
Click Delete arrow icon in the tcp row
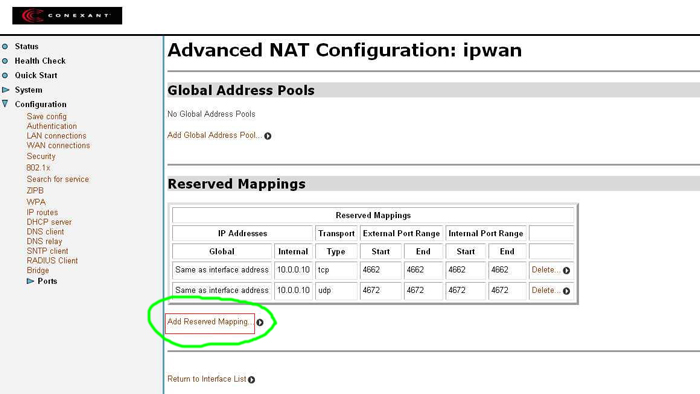pyautogui.click(x=566, y=270)
